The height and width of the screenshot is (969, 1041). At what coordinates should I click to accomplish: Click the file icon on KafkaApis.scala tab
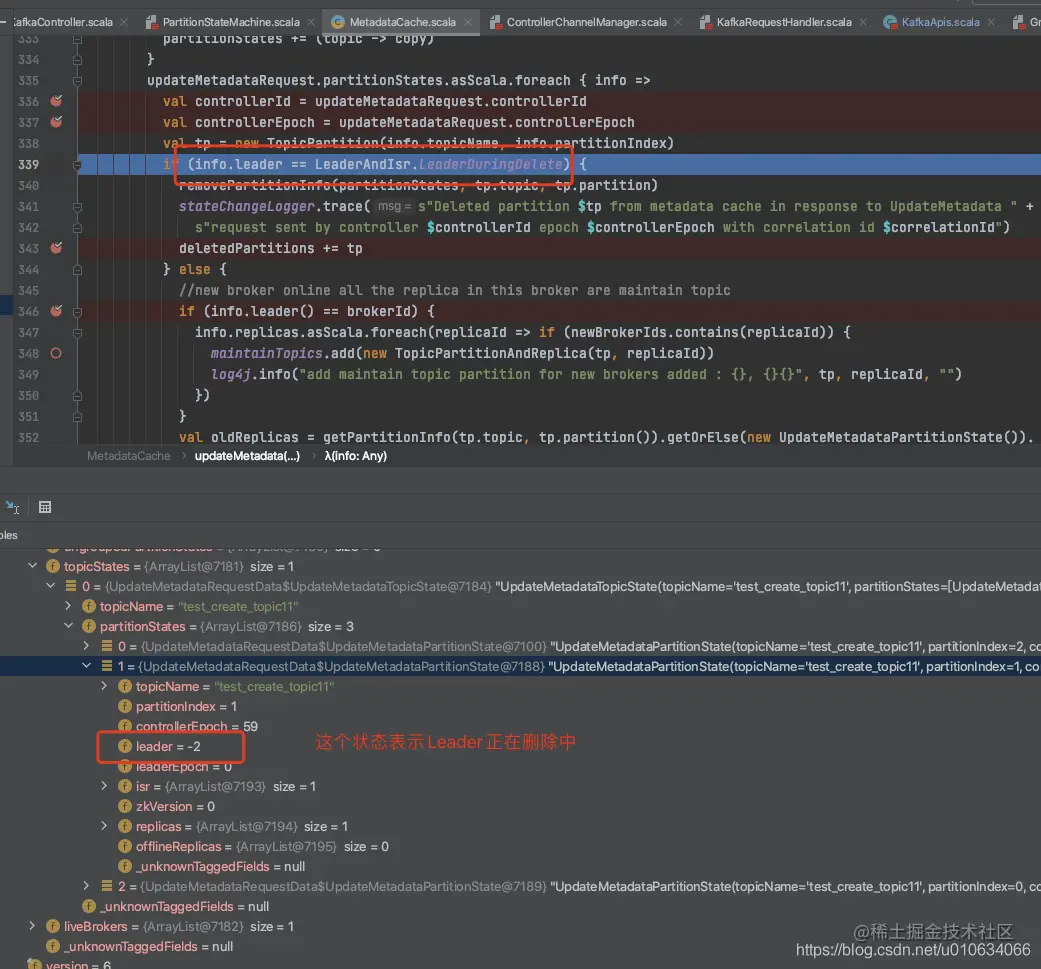pyautogui.click(x=890, y=22)
